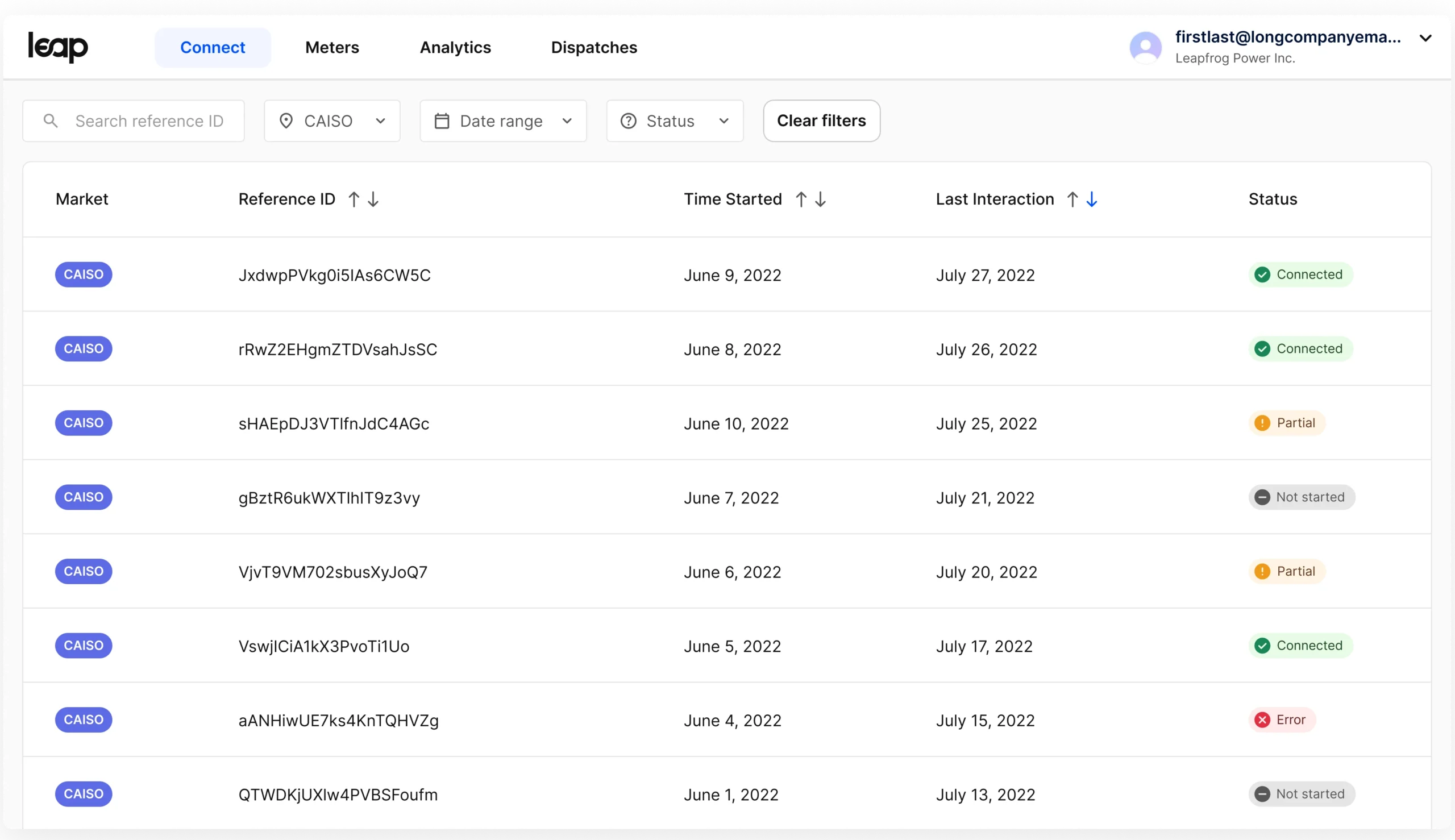1455x840 pixels.
Task: Click the Partial status for VjvT9VM702sbusXyJoQ7
Action: click(1287, 571)
